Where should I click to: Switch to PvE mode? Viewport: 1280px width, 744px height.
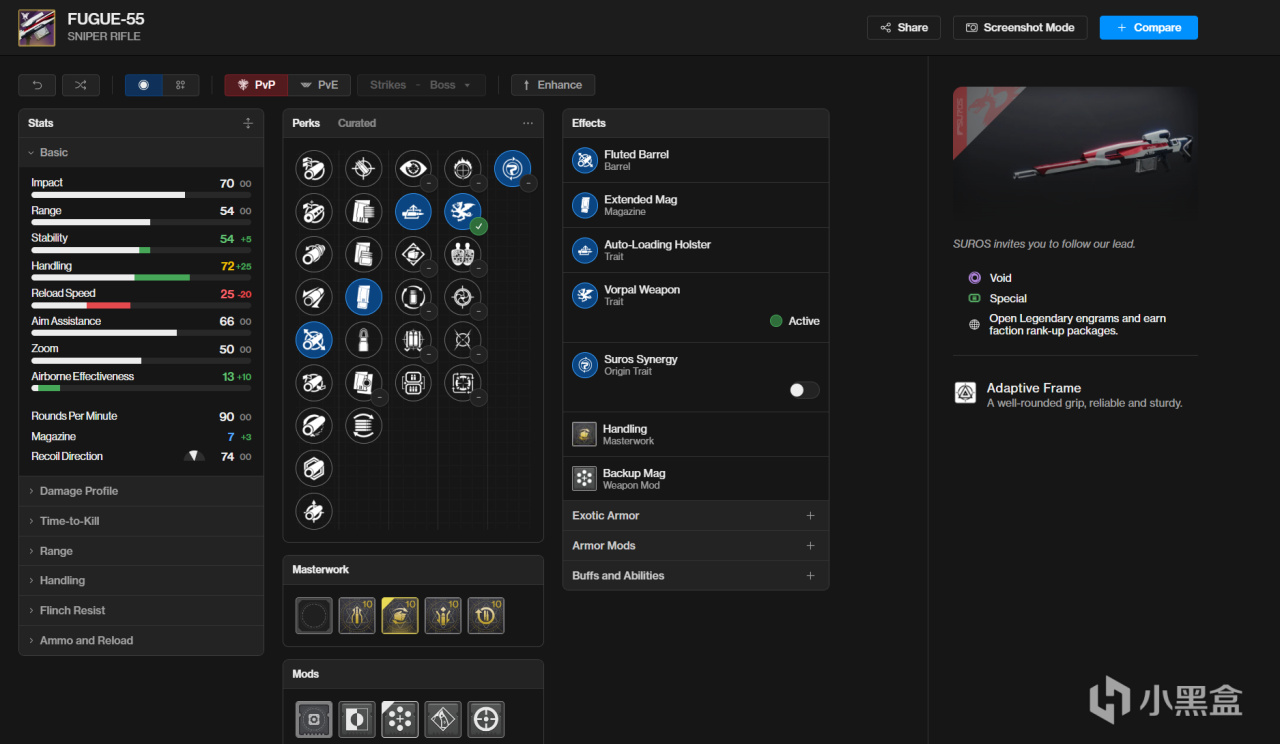click(319, 85)
